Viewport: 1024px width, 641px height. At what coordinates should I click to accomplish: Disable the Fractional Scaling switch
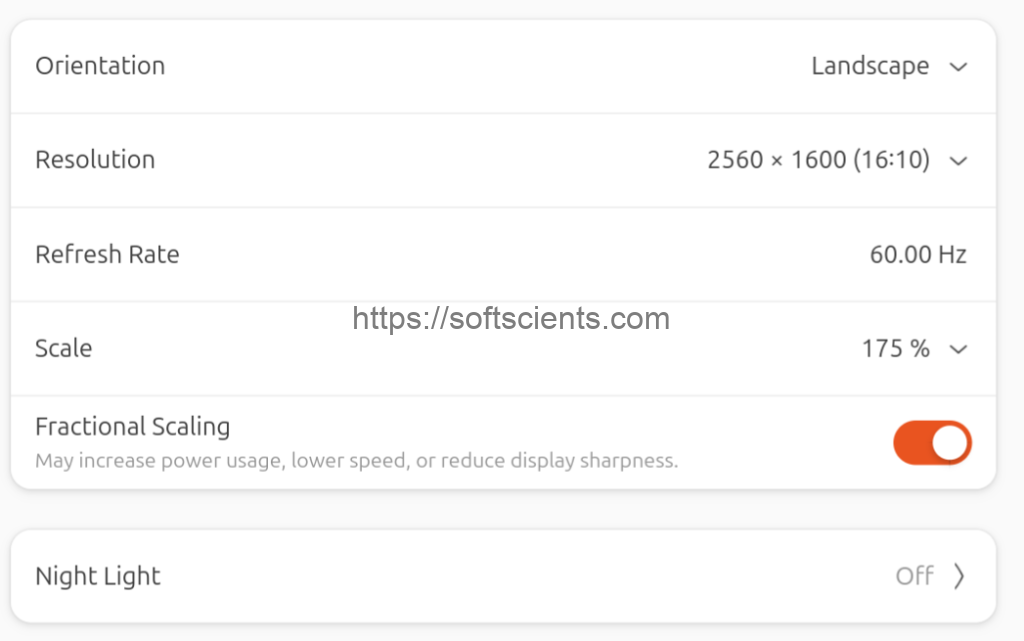[x=932, y=443]
